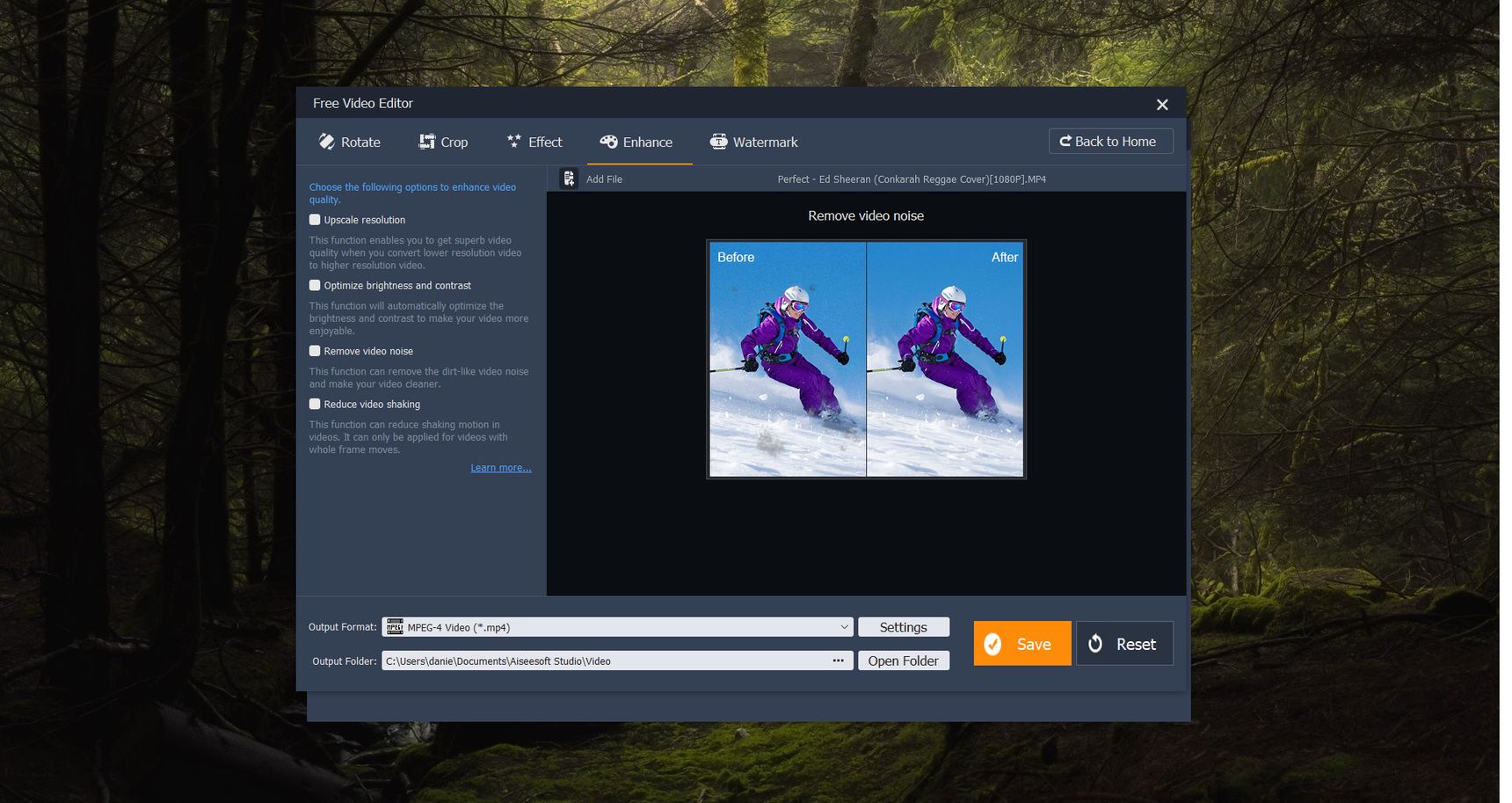Click the Add File label
The image size is (1512, 803).
pyautogui.click(x=604, y=179)
